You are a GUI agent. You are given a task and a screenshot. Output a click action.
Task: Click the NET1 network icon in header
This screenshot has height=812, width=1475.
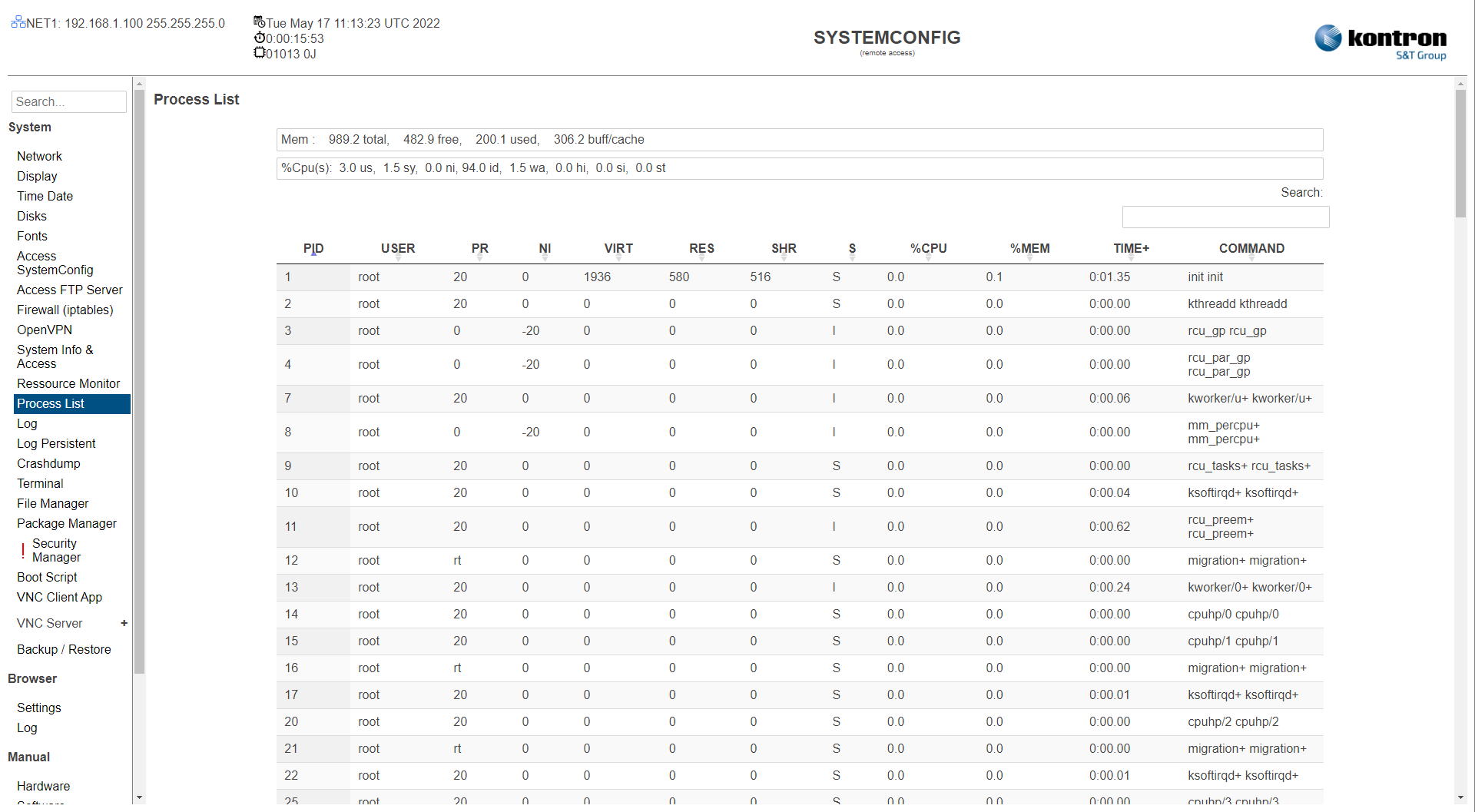[18, 22]
